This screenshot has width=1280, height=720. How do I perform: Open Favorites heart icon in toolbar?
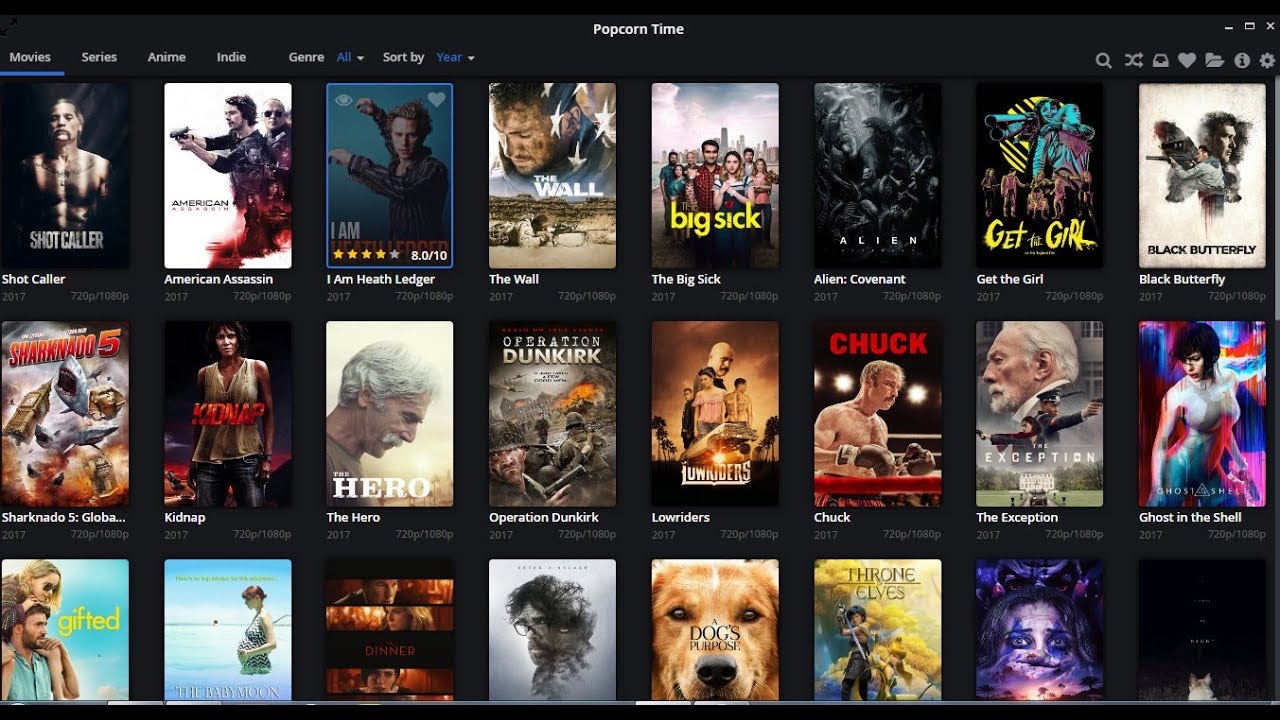point(1187,60)
